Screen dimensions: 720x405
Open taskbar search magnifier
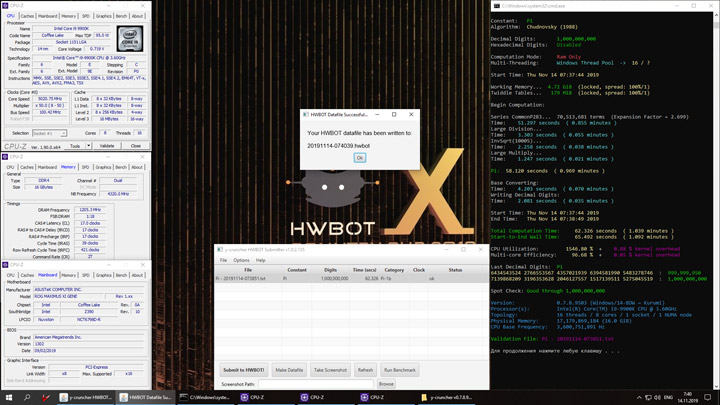(27, 398)
